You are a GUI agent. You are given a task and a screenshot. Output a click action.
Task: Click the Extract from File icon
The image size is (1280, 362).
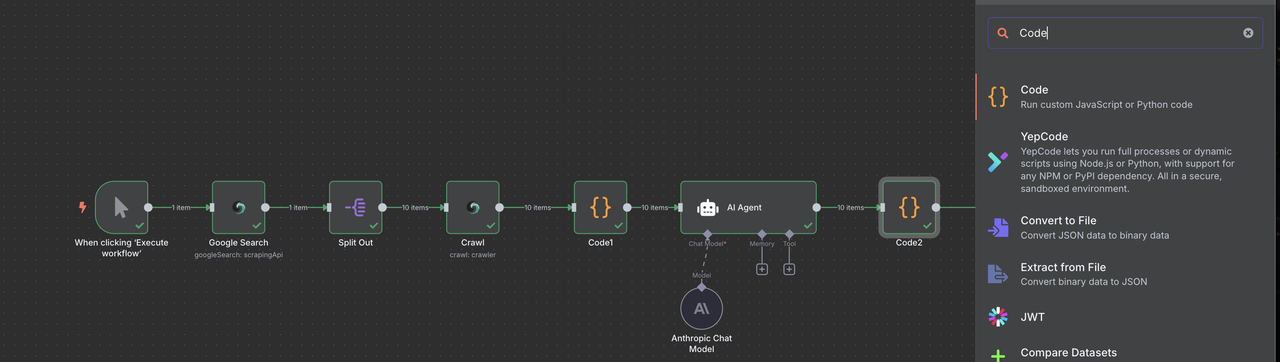(998, 274)
